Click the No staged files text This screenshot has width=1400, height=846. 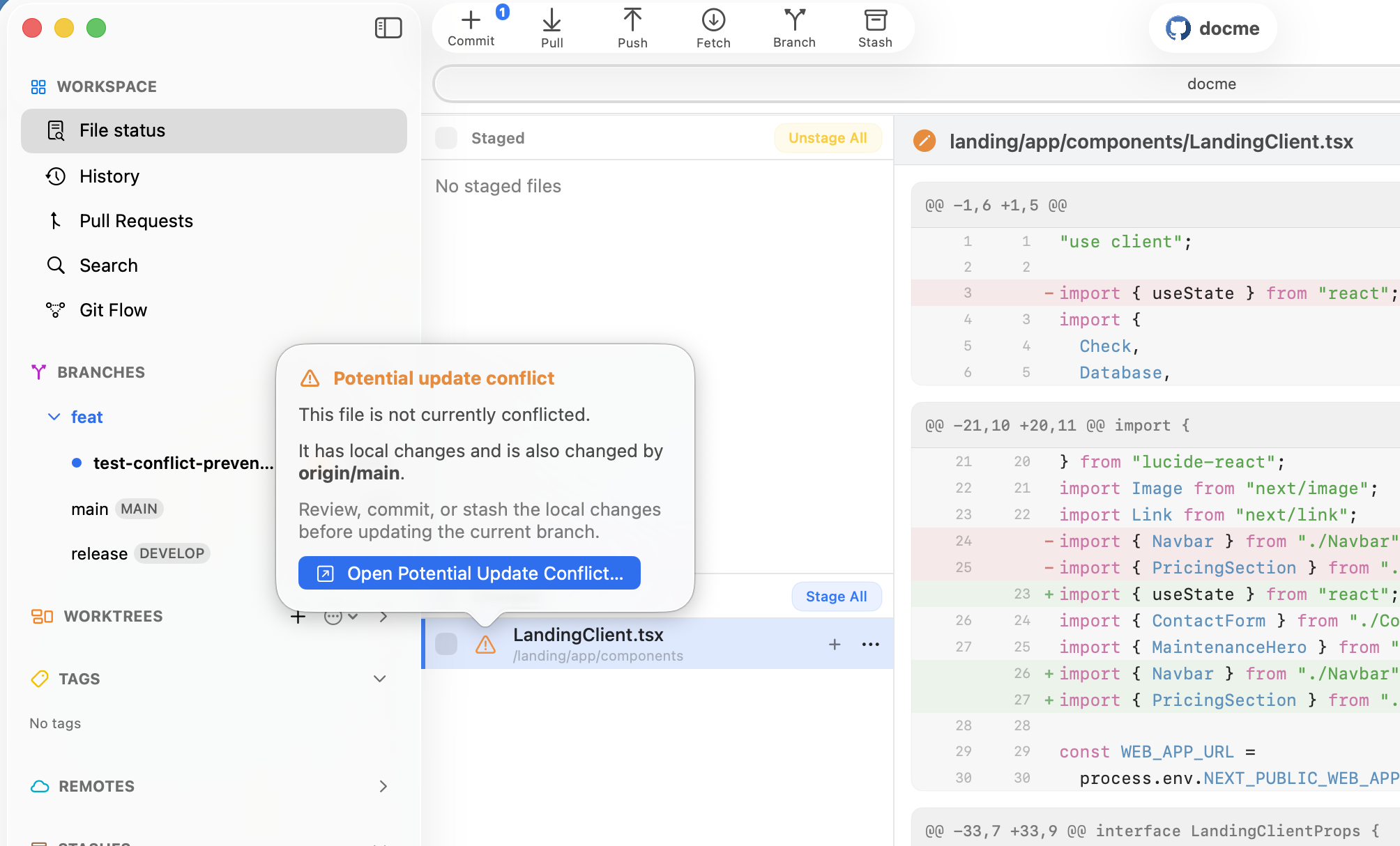click(498, 186)
